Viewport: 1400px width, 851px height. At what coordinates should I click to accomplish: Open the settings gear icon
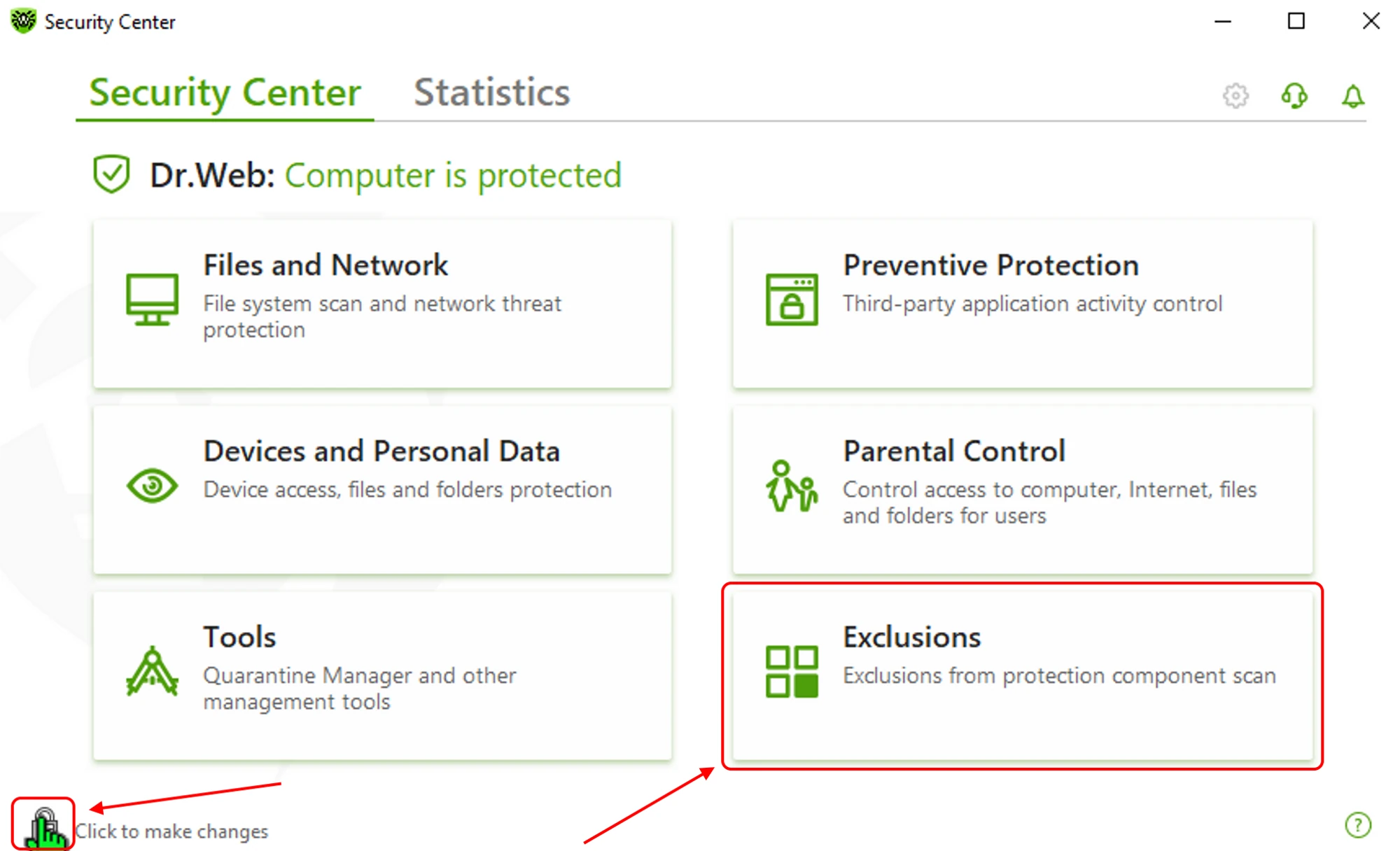pyautogui.click(x=1235, y=96)
